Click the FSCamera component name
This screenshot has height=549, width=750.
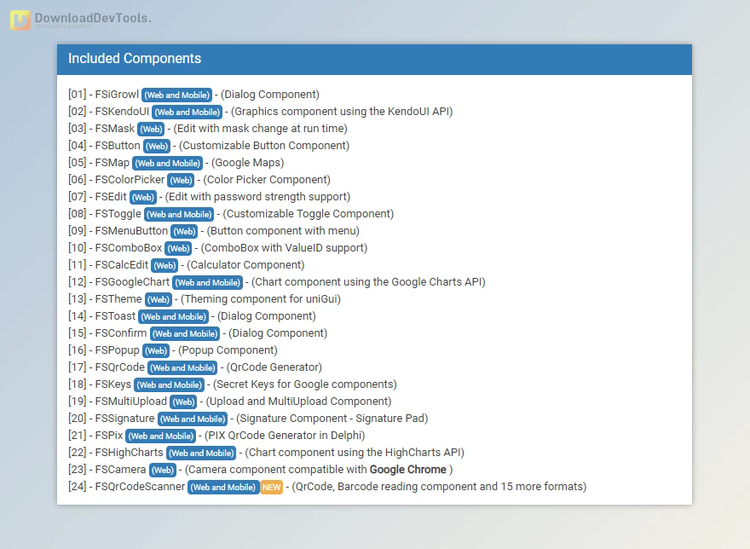click(x=121, y=470)
